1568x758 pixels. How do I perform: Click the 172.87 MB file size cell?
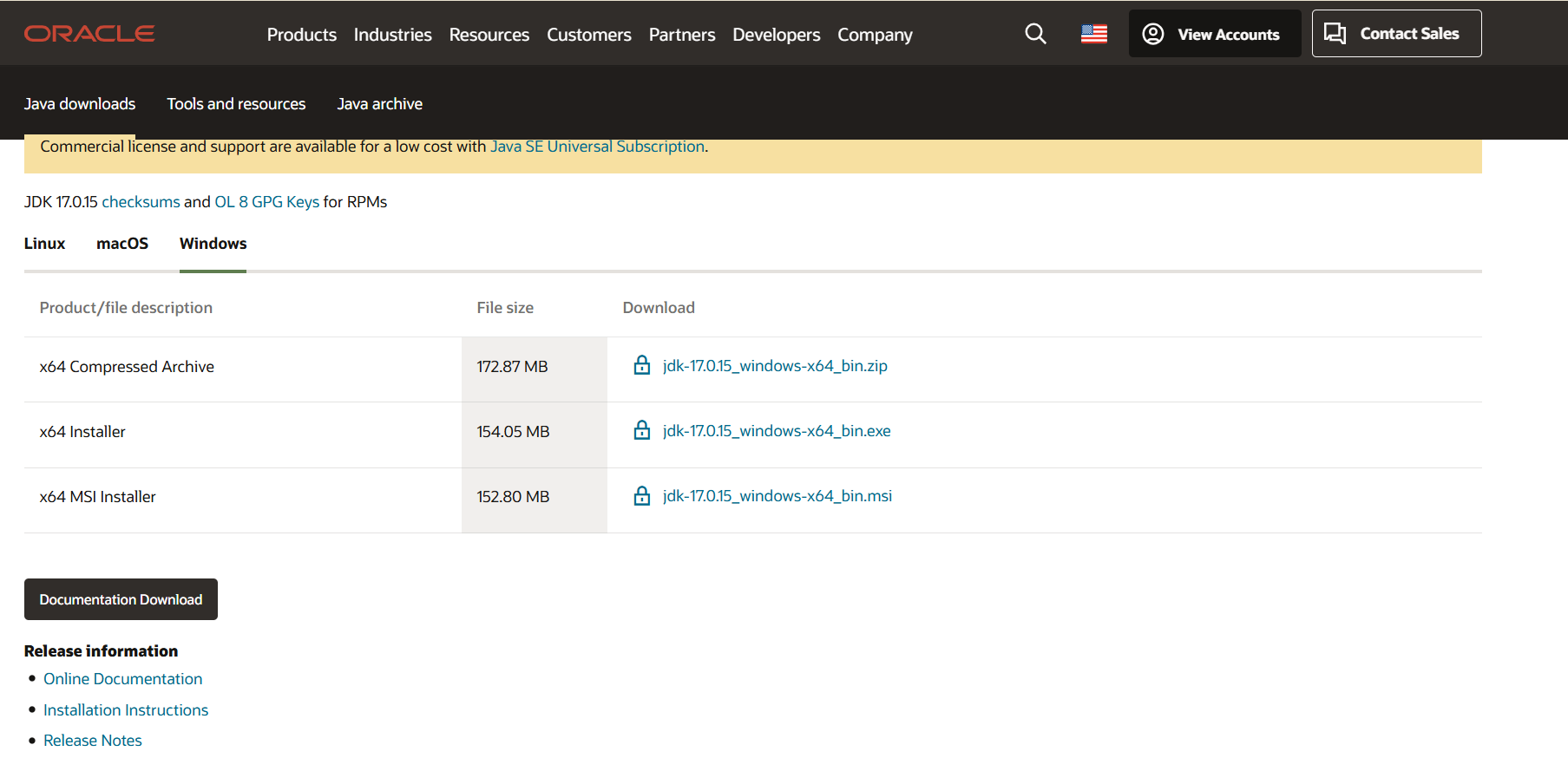(535, 369)
